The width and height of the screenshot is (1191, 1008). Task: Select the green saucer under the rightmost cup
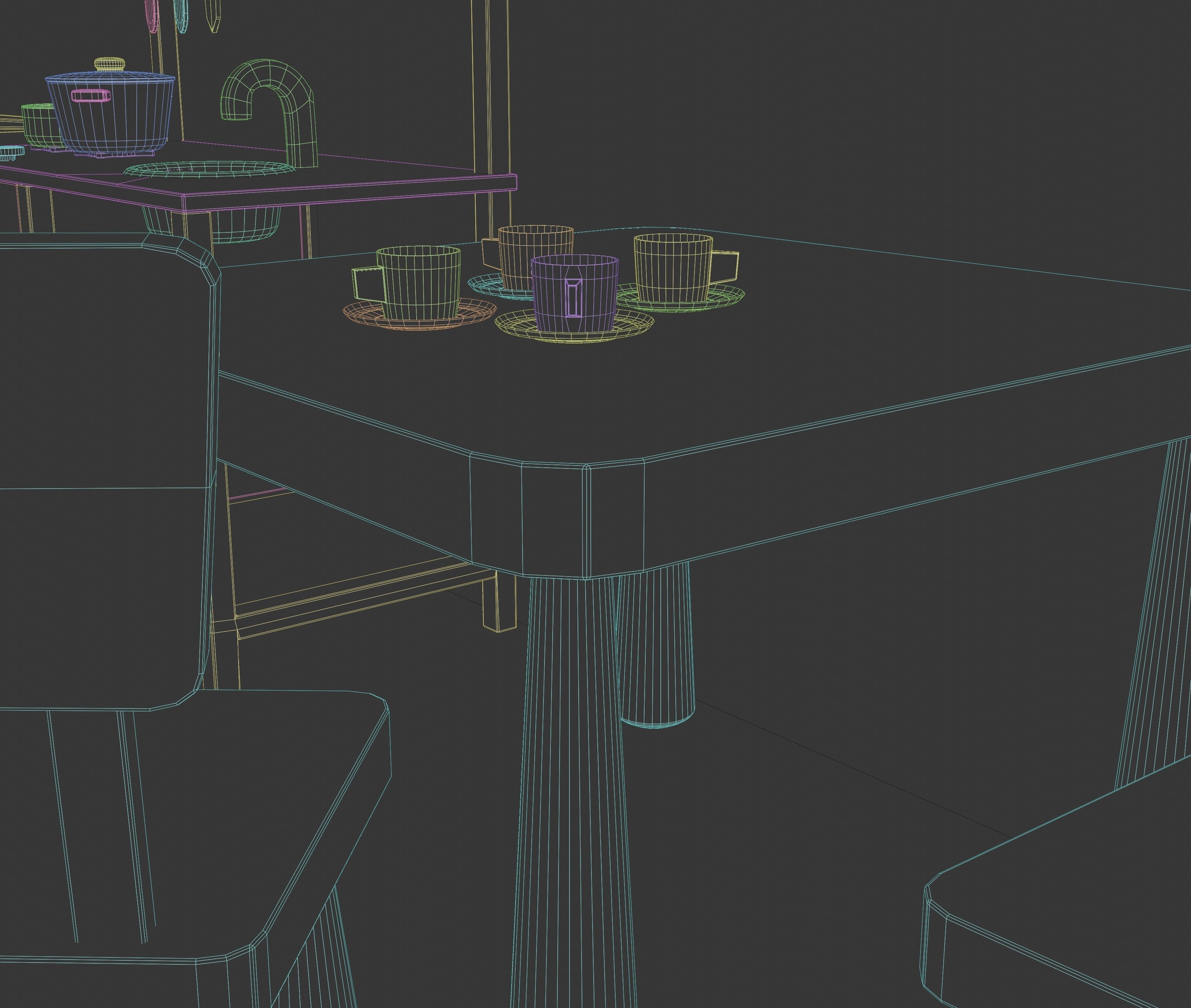coord(680,298)
